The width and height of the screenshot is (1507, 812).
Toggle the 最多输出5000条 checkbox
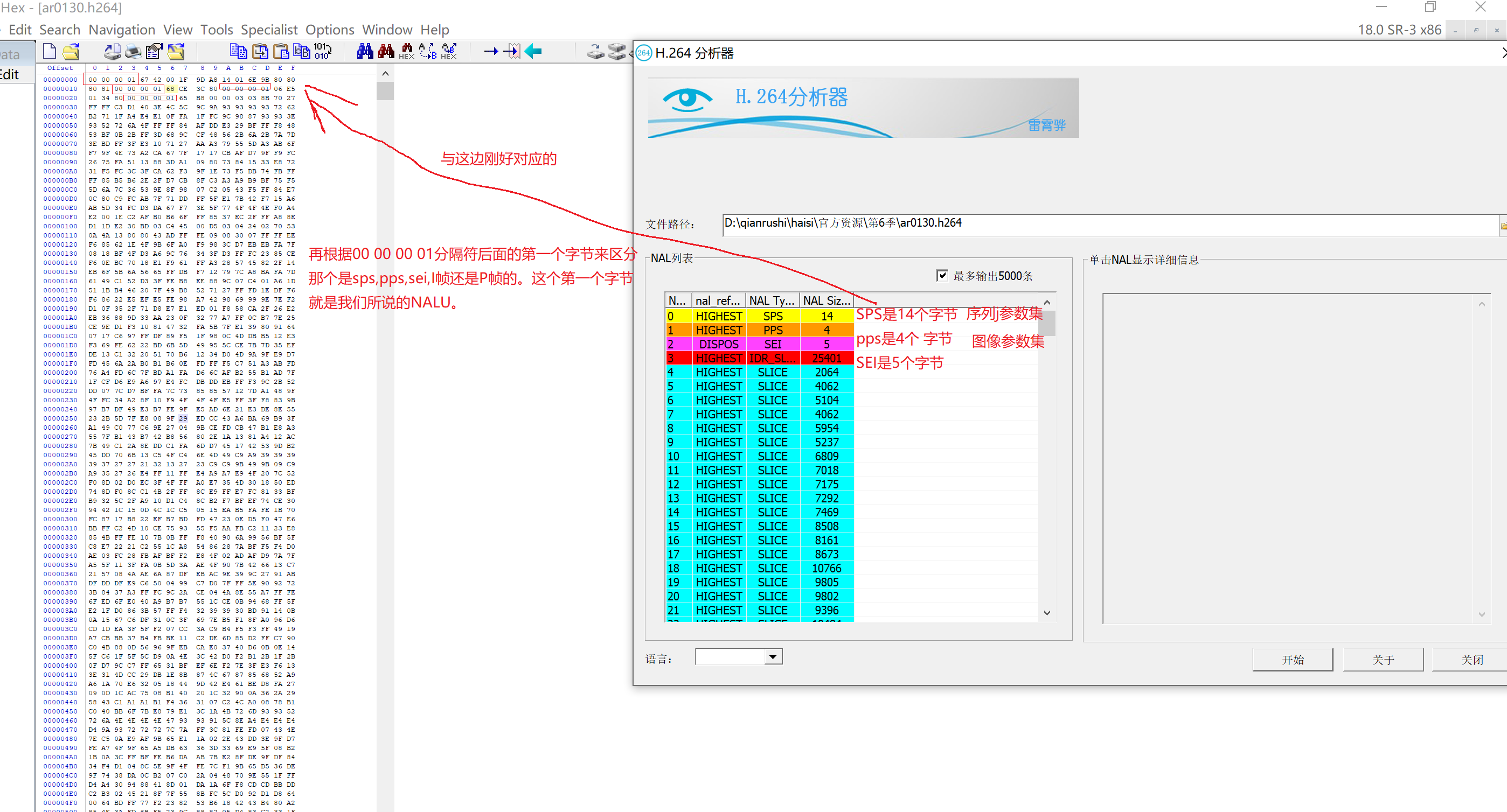click(x=942, y=275)
